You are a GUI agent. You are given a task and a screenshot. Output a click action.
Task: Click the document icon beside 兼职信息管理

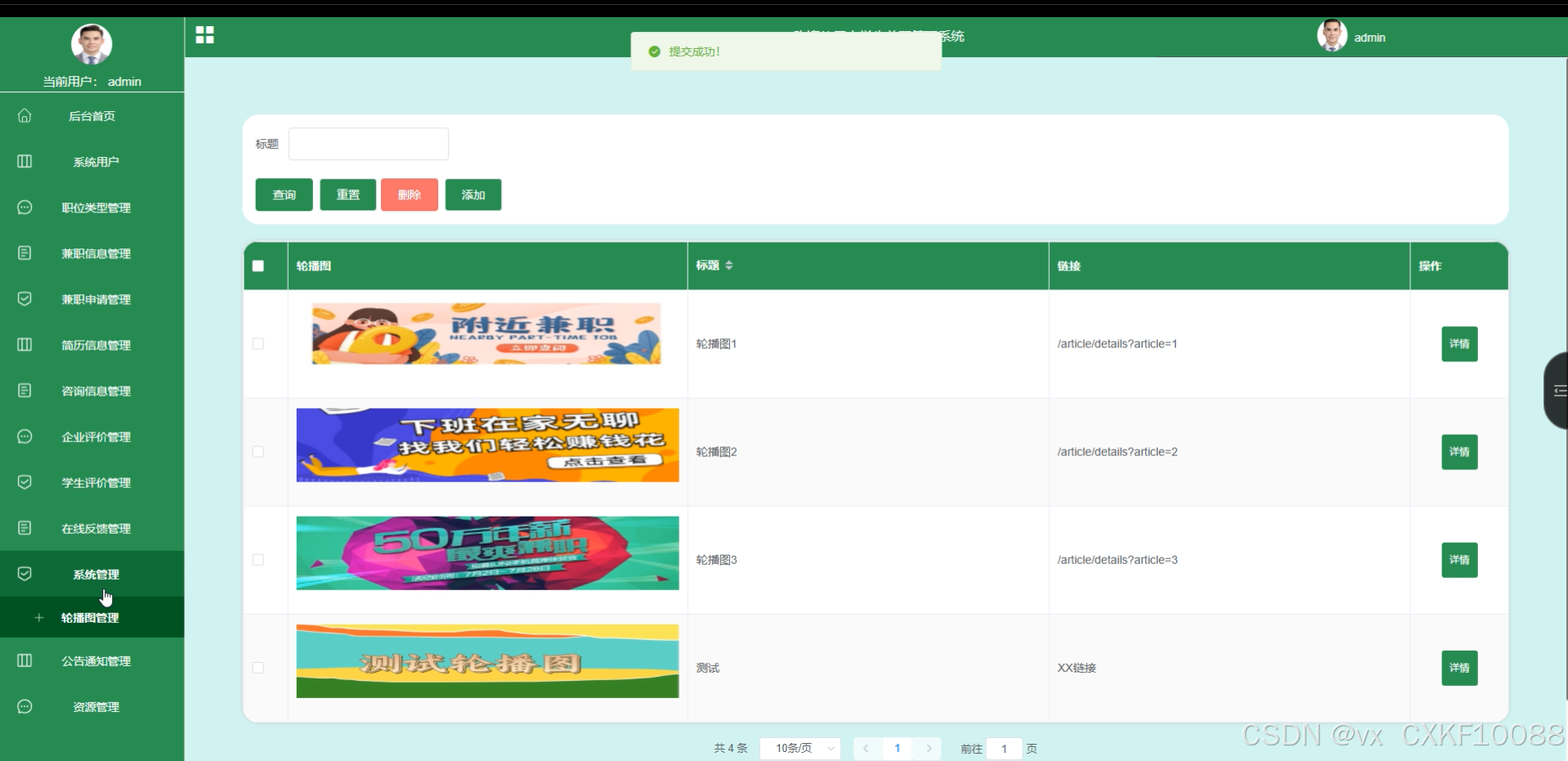(25, 253)
